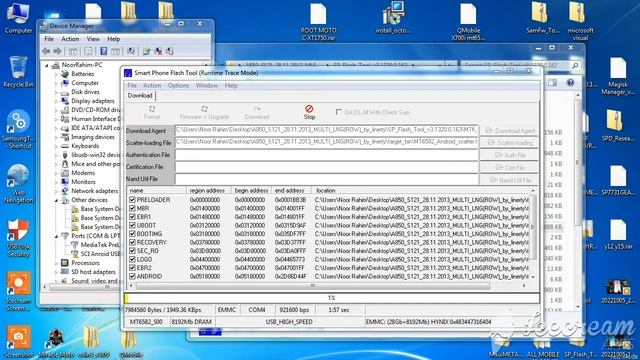
Task: Click the Download Agent button
Action: click(510, 131)
